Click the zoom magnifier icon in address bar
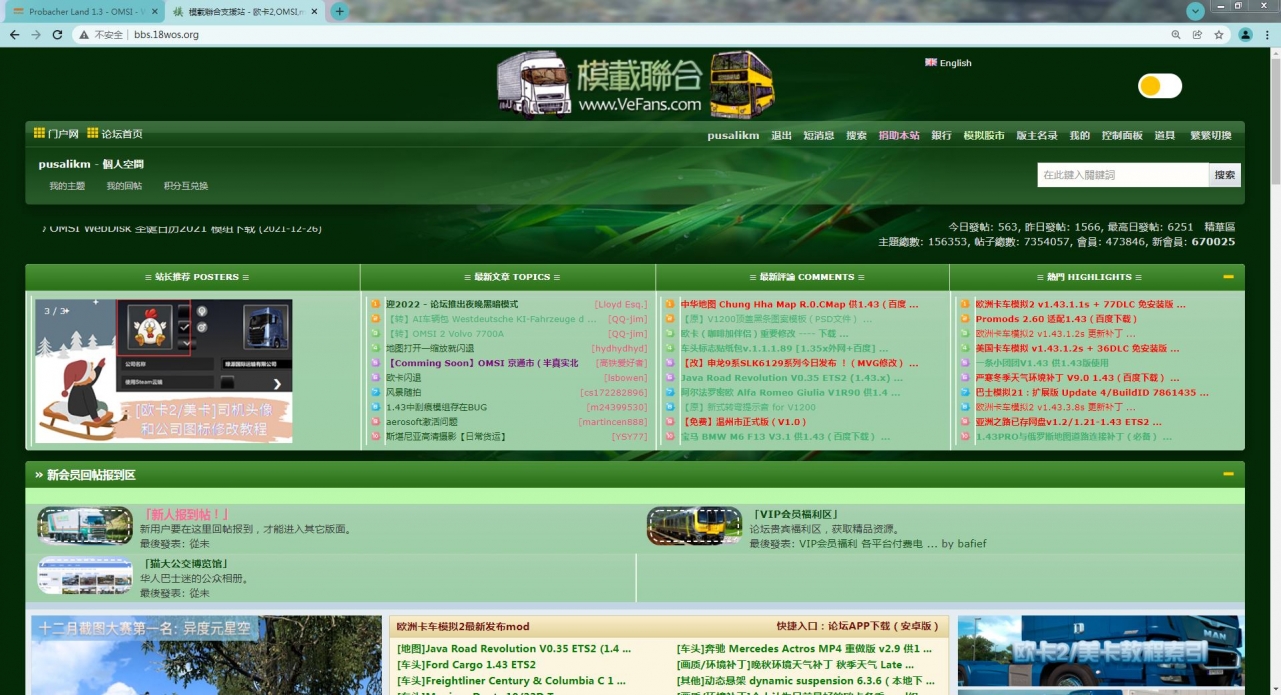The height and width of the screenshot is (695, 1281). tap(1176, 34)
